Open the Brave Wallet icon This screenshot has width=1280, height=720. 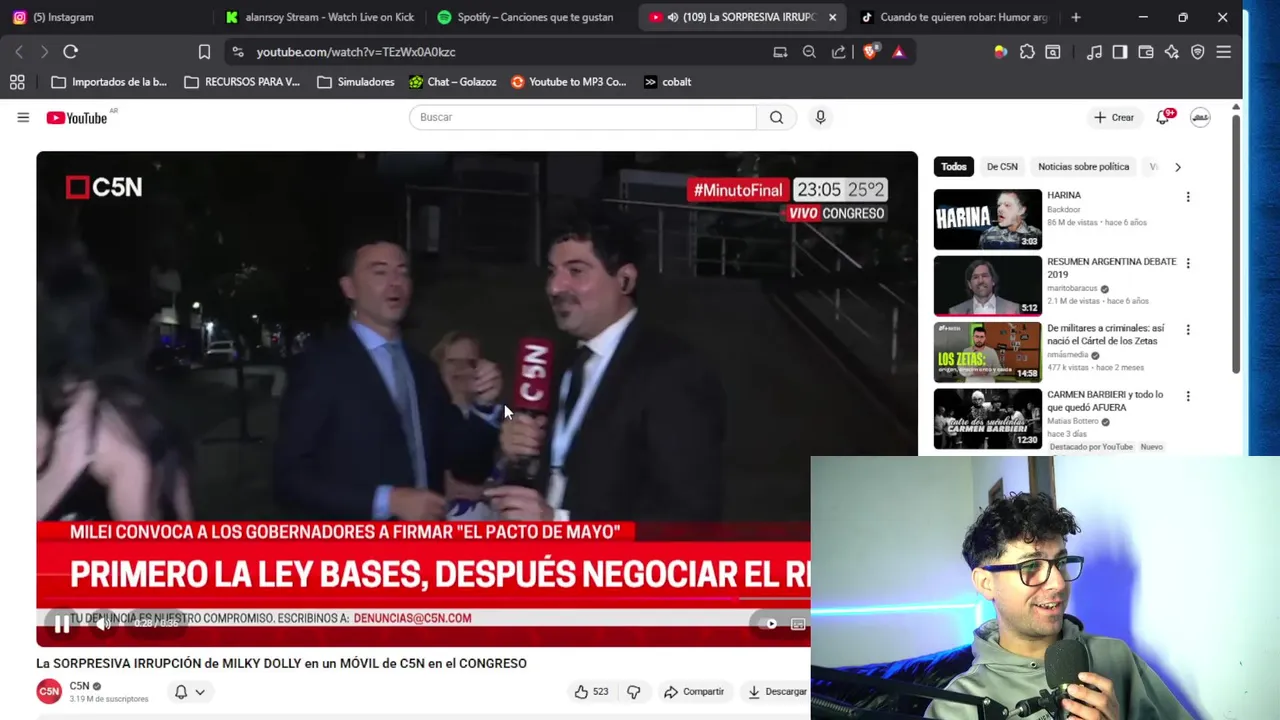1146,52
